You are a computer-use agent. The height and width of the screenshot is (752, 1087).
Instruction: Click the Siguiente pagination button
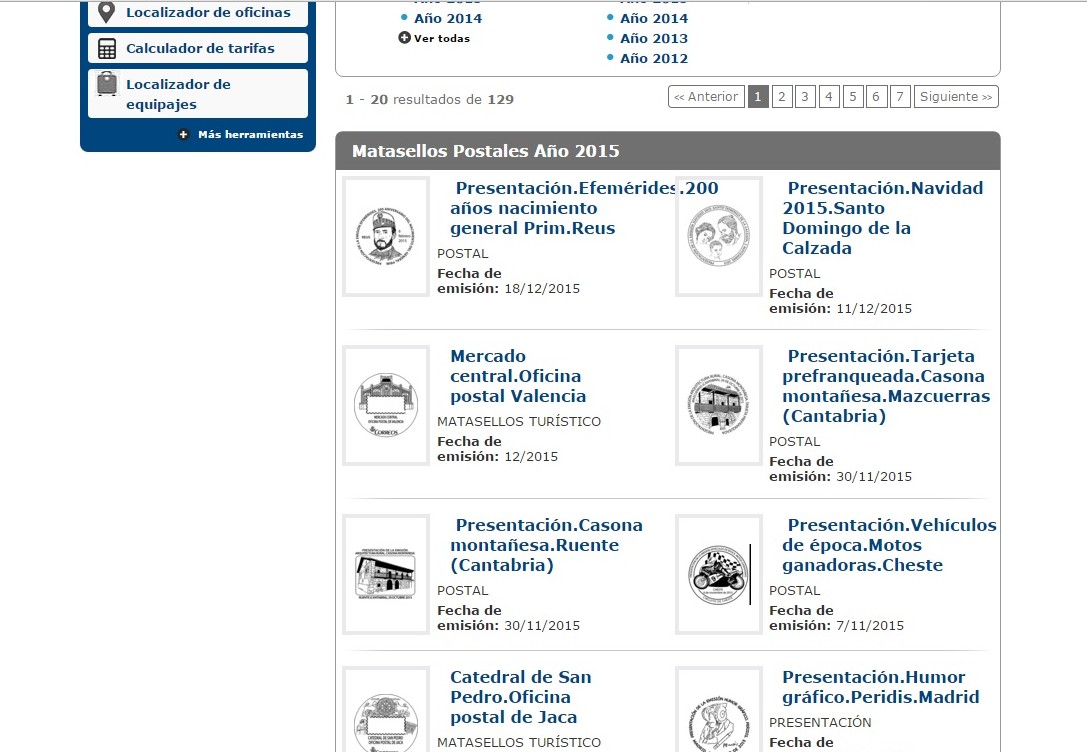(x=956, y=96)
